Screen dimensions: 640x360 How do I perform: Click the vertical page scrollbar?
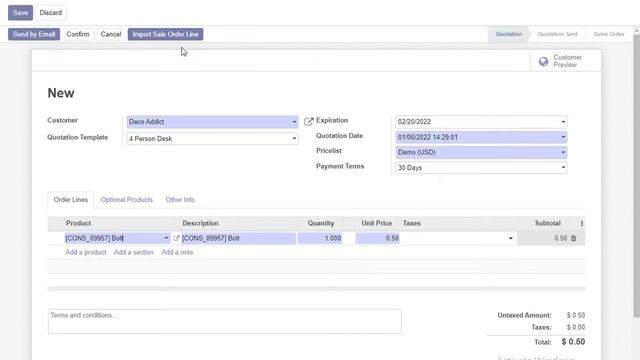coord(636,176)
